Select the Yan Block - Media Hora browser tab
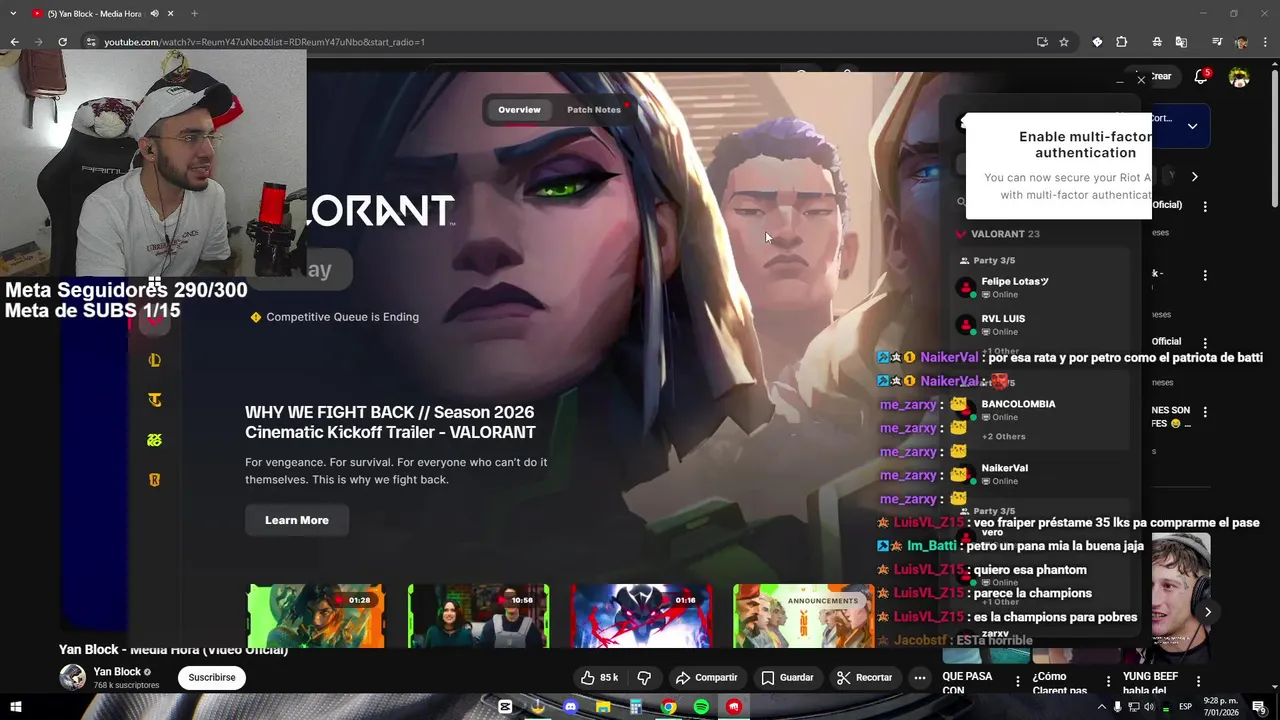 coord(103,13)
